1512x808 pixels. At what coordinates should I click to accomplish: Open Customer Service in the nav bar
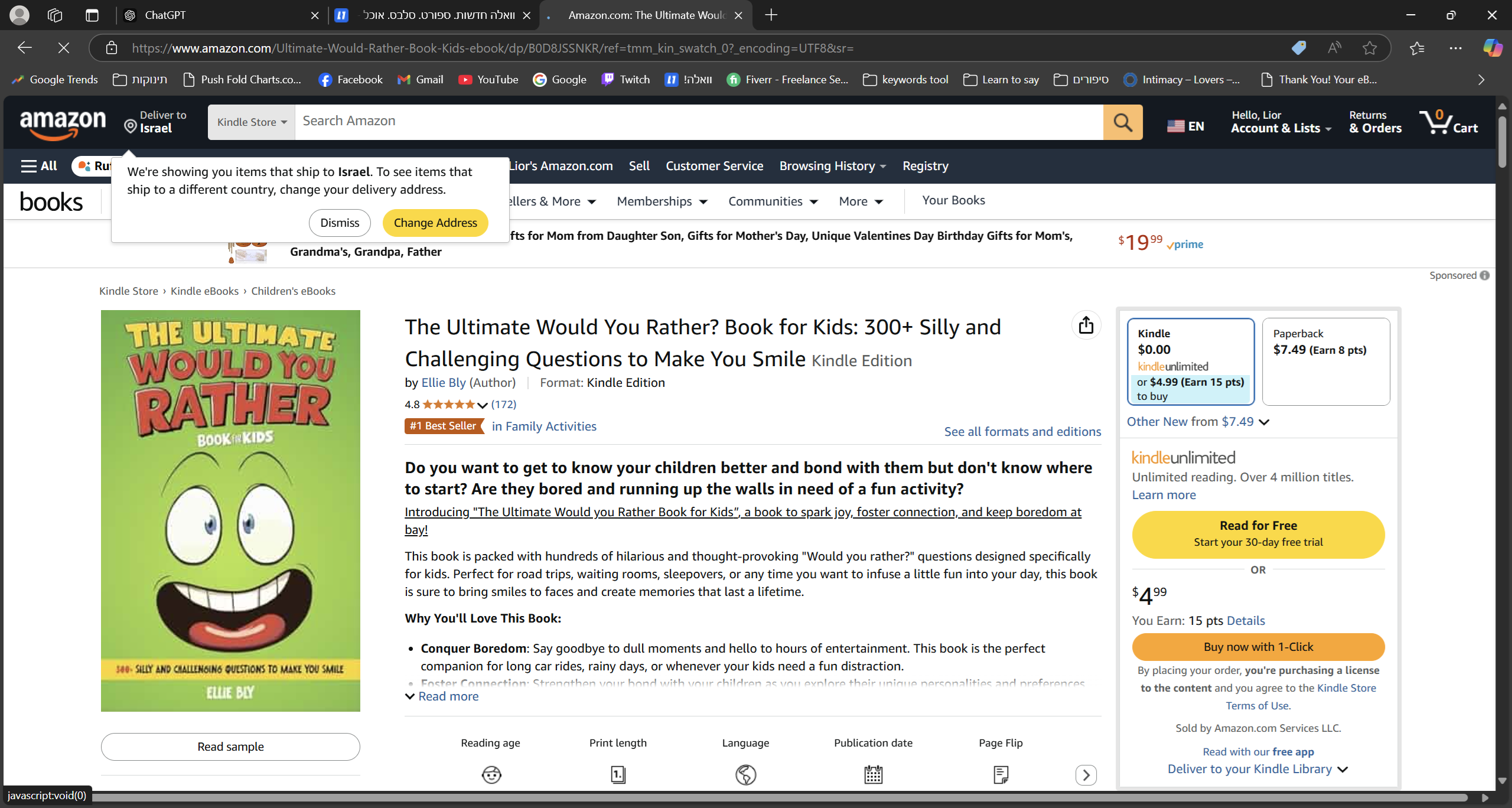(714, 166)
